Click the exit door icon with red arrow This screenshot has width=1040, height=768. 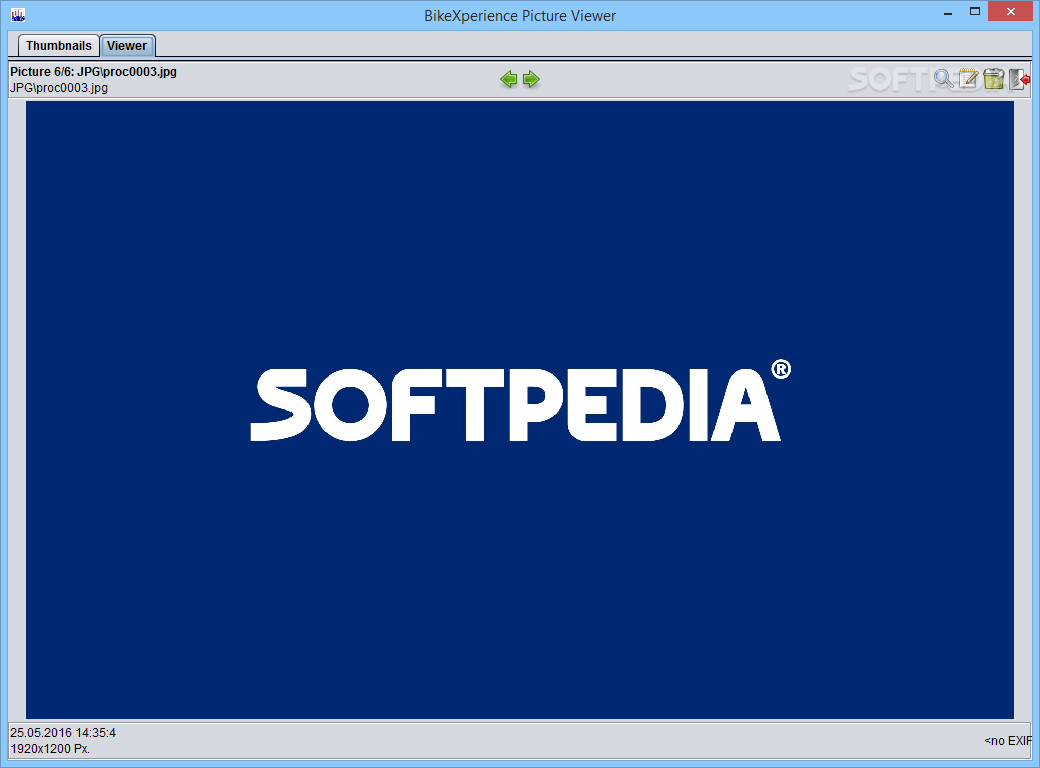tap(1019, 79)
